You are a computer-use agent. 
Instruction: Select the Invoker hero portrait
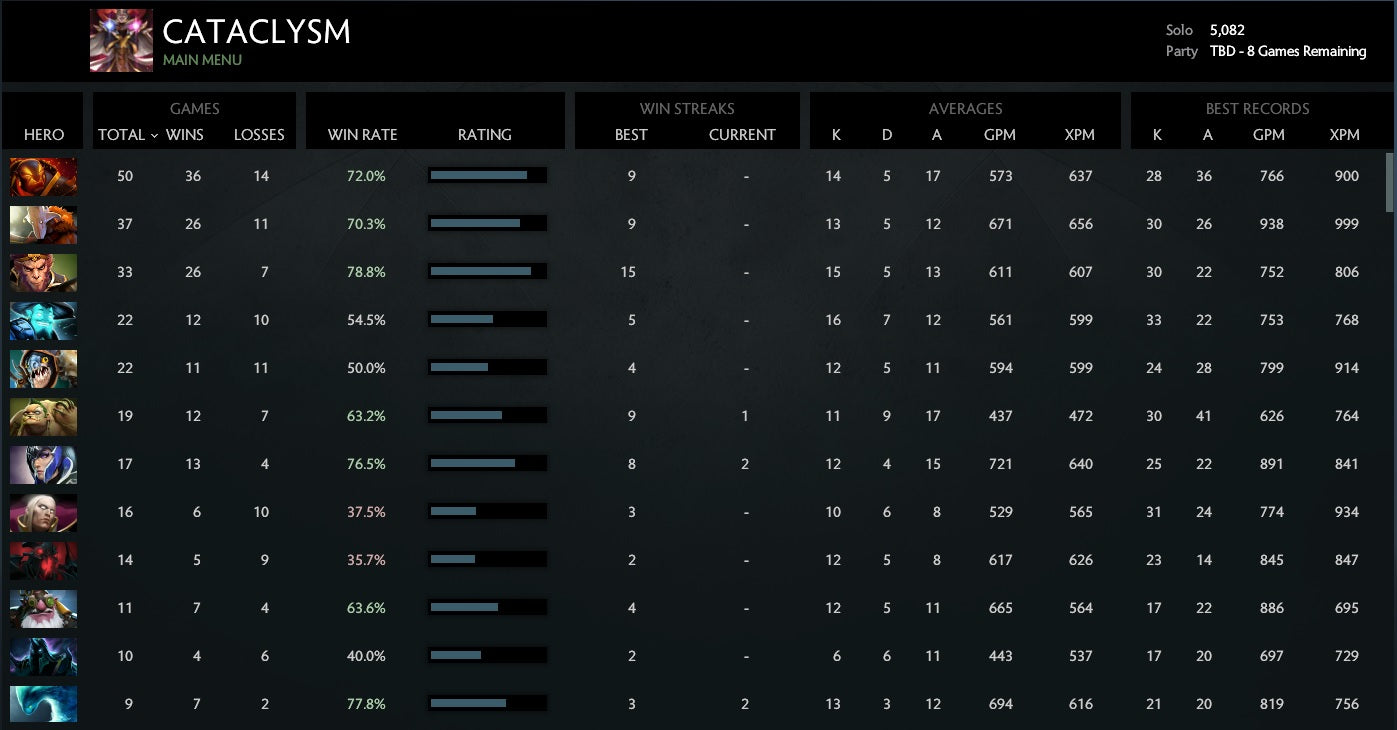click(43, 513)
